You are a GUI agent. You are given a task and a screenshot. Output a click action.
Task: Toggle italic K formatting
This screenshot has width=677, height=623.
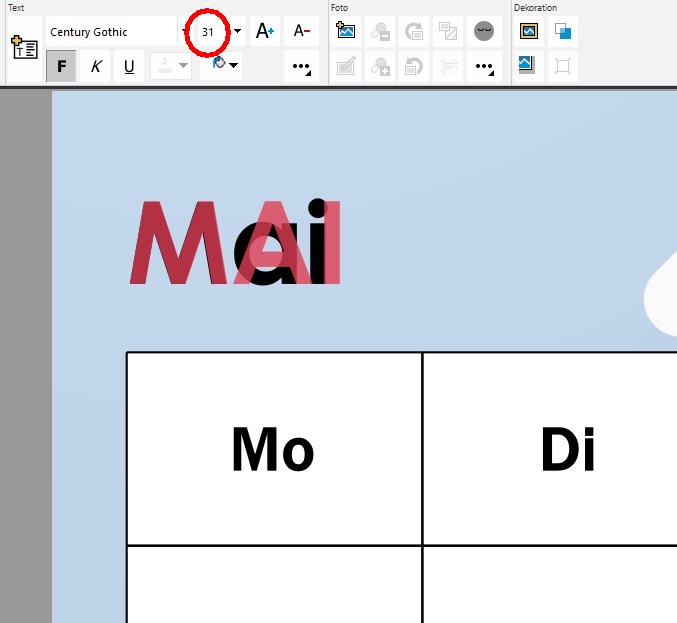[95, 66]
